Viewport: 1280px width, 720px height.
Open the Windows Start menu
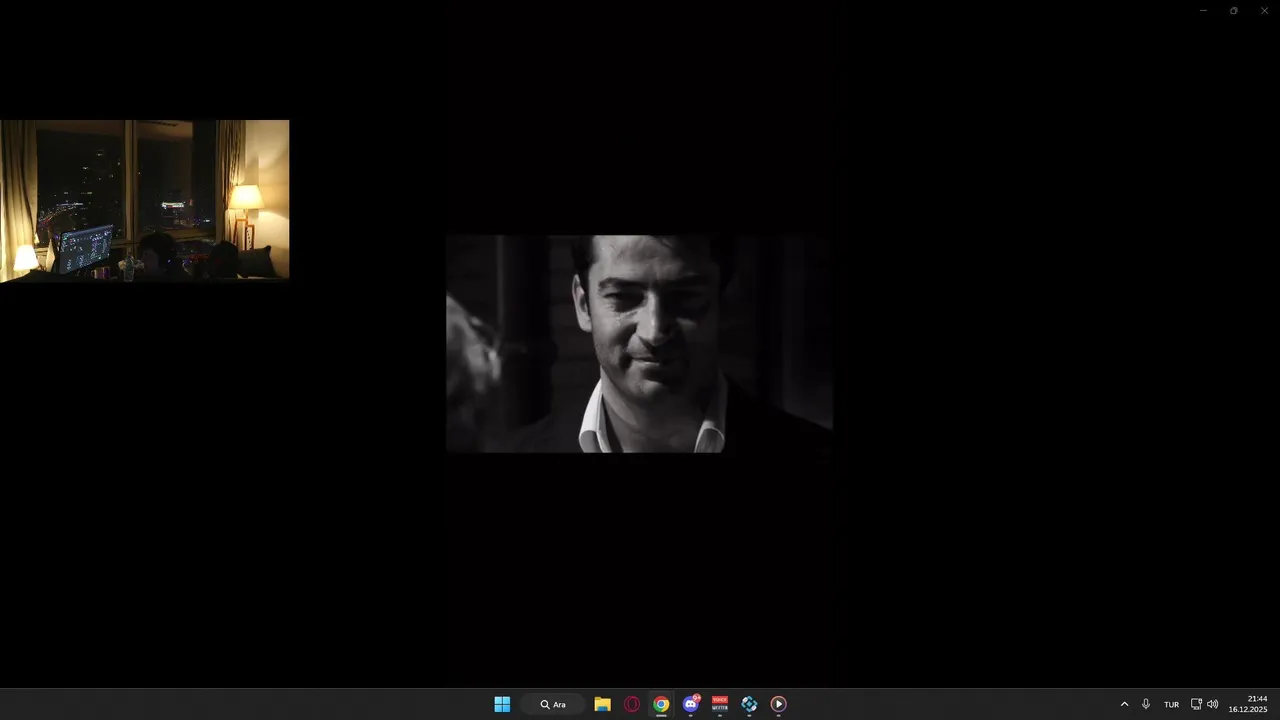point(502,704)
